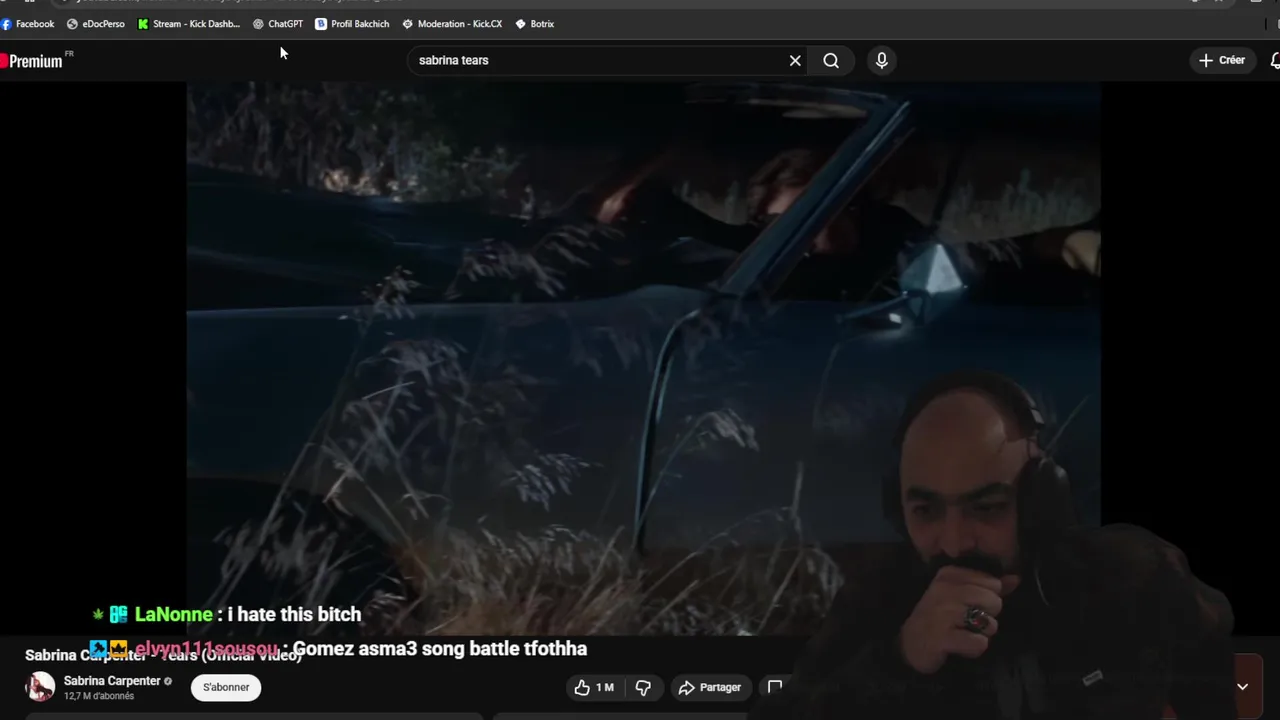Clear the search query with the X icon
This screenshot has width=1280, height=720.
pyautogui.click(x=795, y=61)
